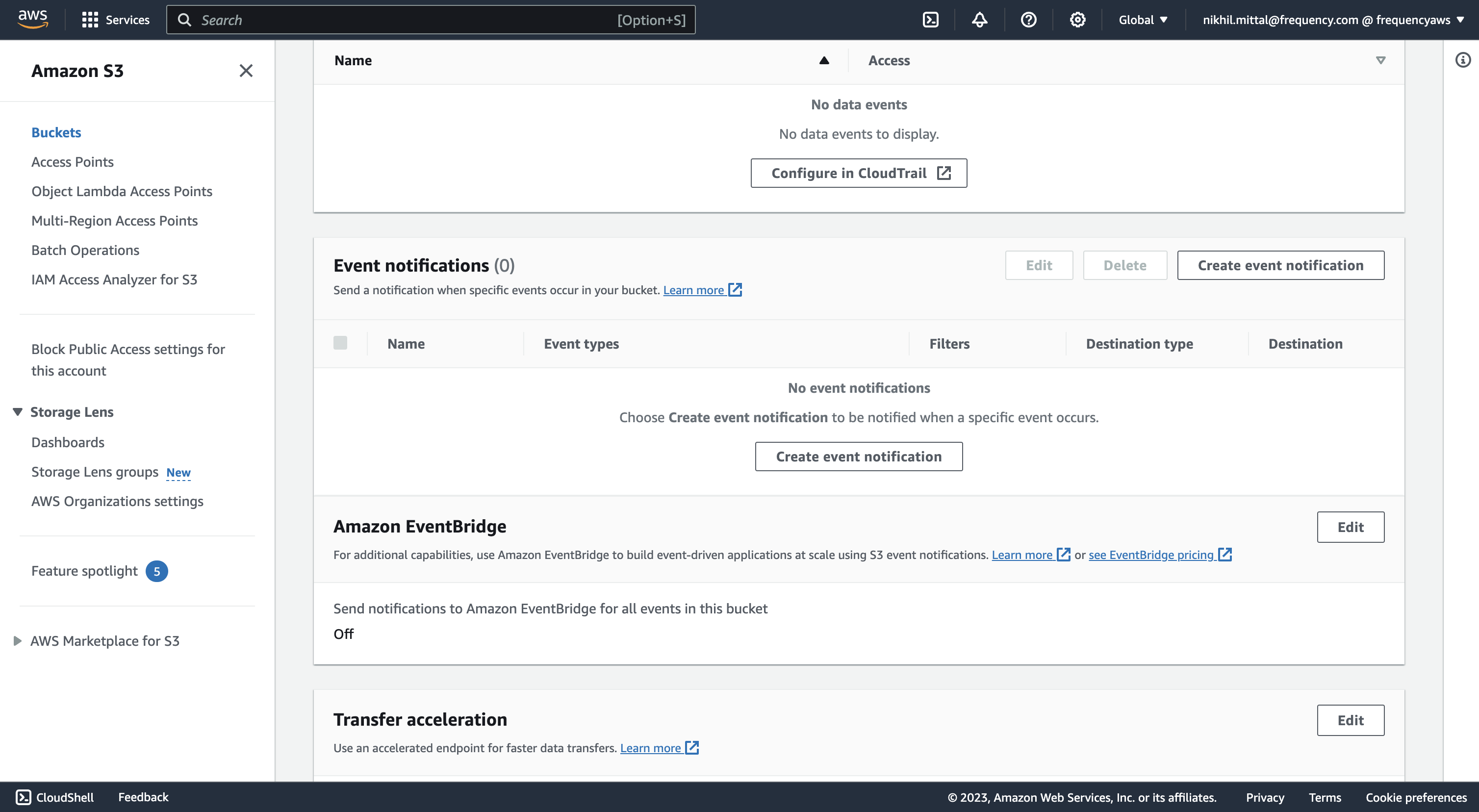Open Multi-Region Access Points
The image size is (1479, 812).
point(114,221)
